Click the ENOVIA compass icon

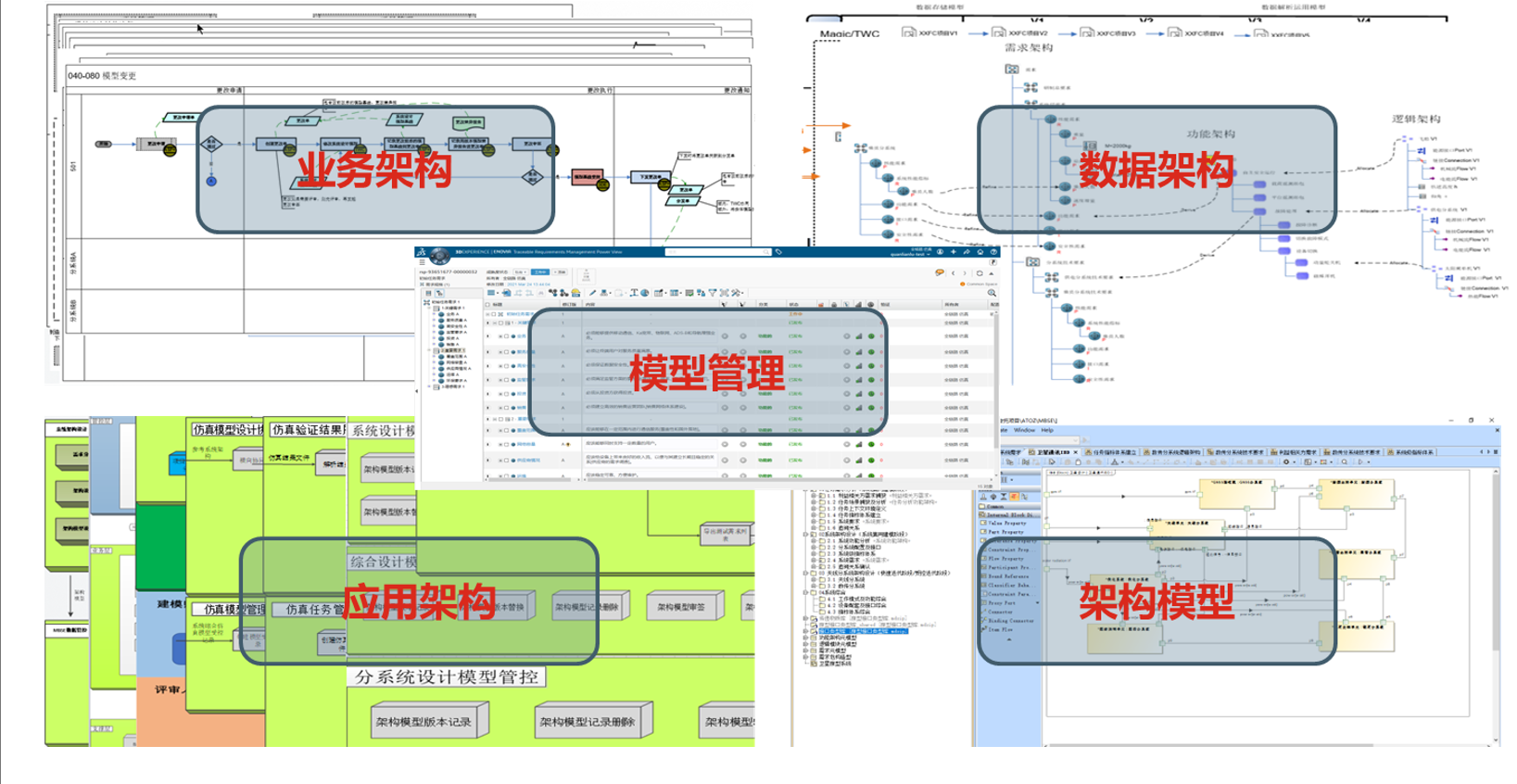(438, 255)
